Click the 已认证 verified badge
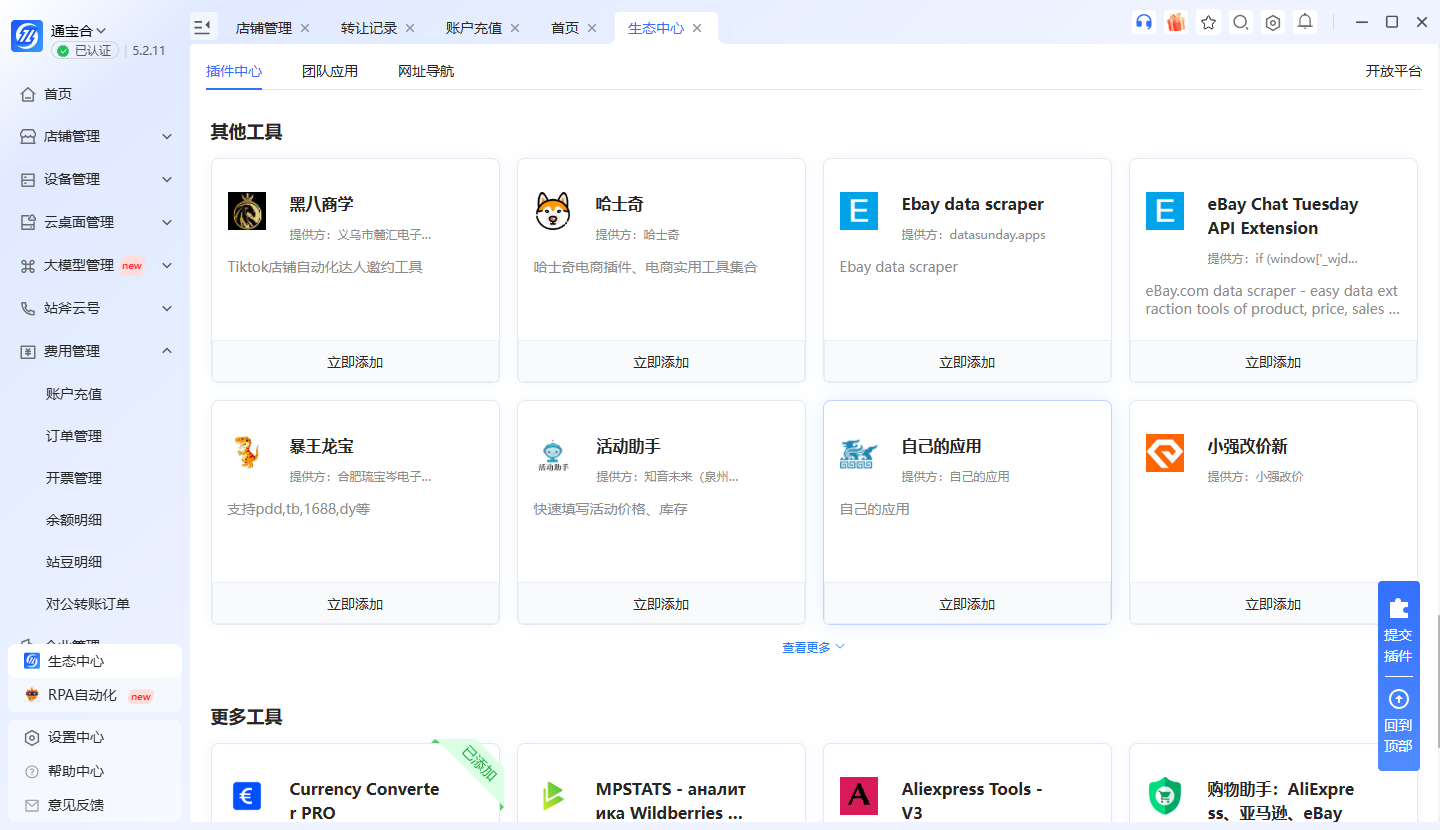Screen dimensions: 1440x830 [86, 50]
